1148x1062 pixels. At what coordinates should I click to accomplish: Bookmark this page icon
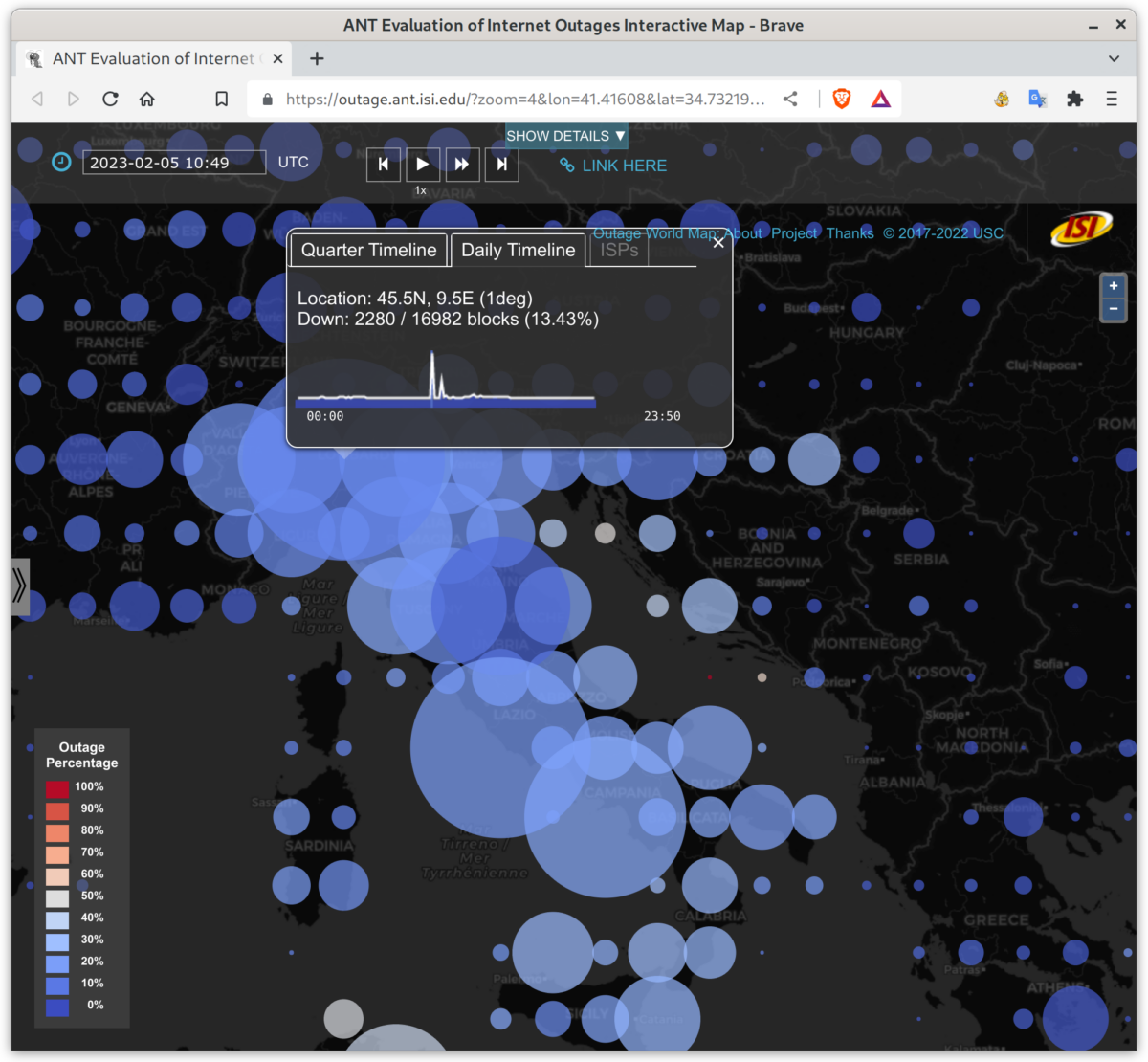(x=221, y=99)
